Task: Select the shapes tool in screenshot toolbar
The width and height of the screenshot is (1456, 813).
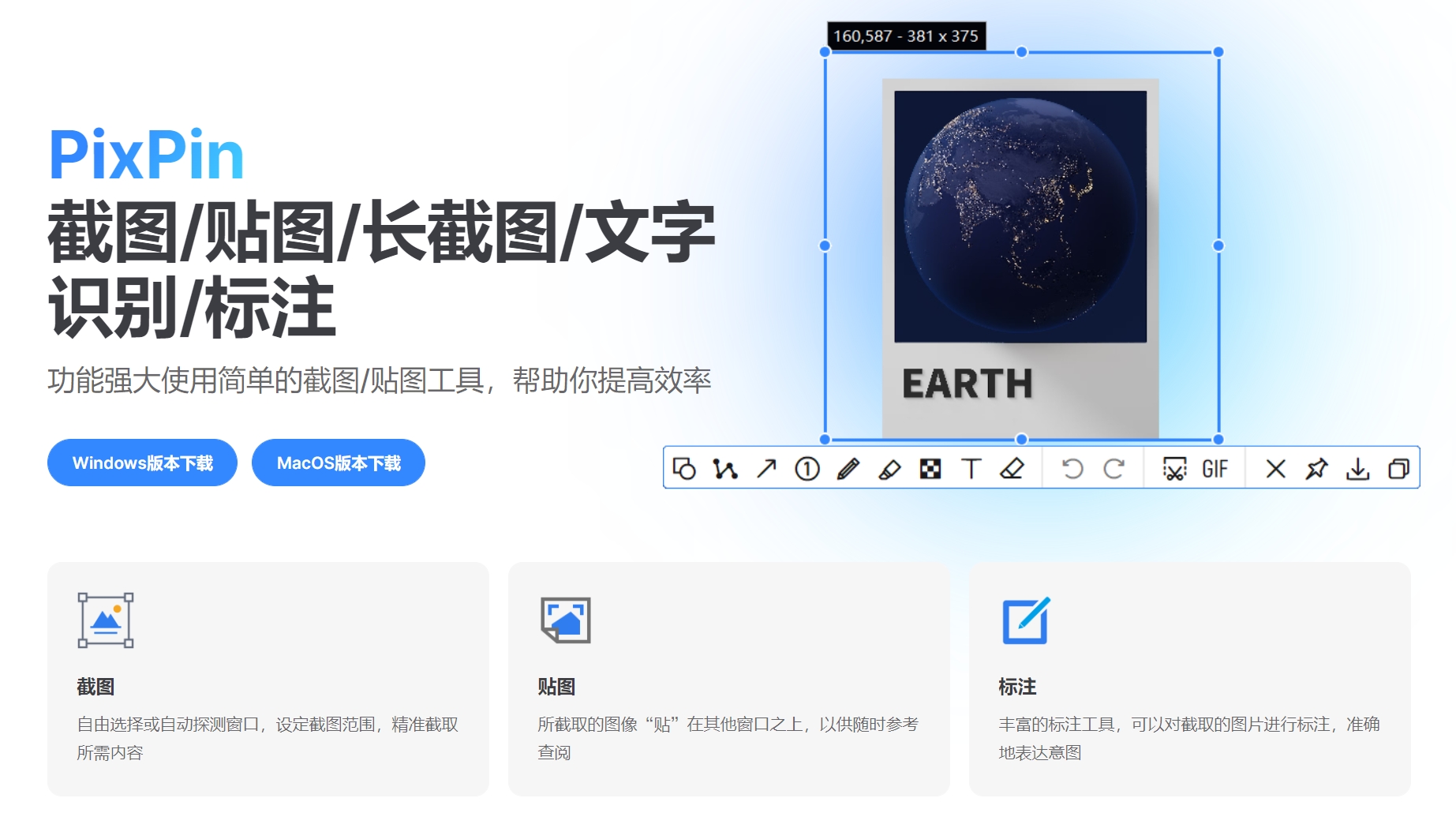Action: click(x=684, y=469)
